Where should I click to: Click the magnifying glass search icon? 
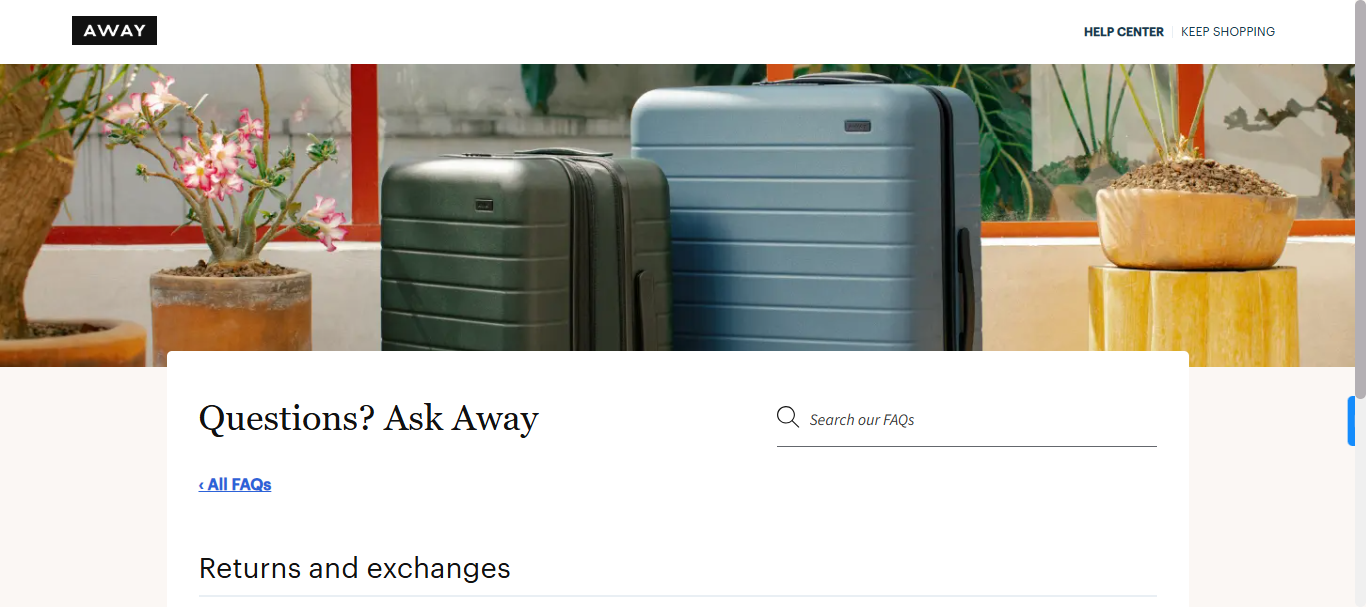click(x=788, y=417)
